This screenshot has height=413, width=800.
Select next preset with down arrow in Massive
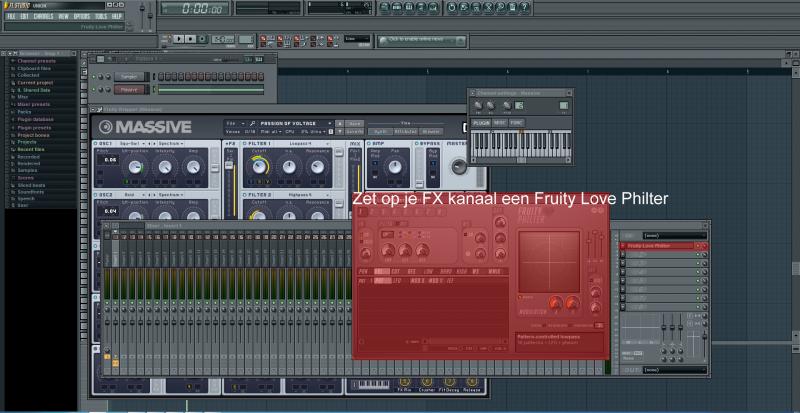click(339, 131)
